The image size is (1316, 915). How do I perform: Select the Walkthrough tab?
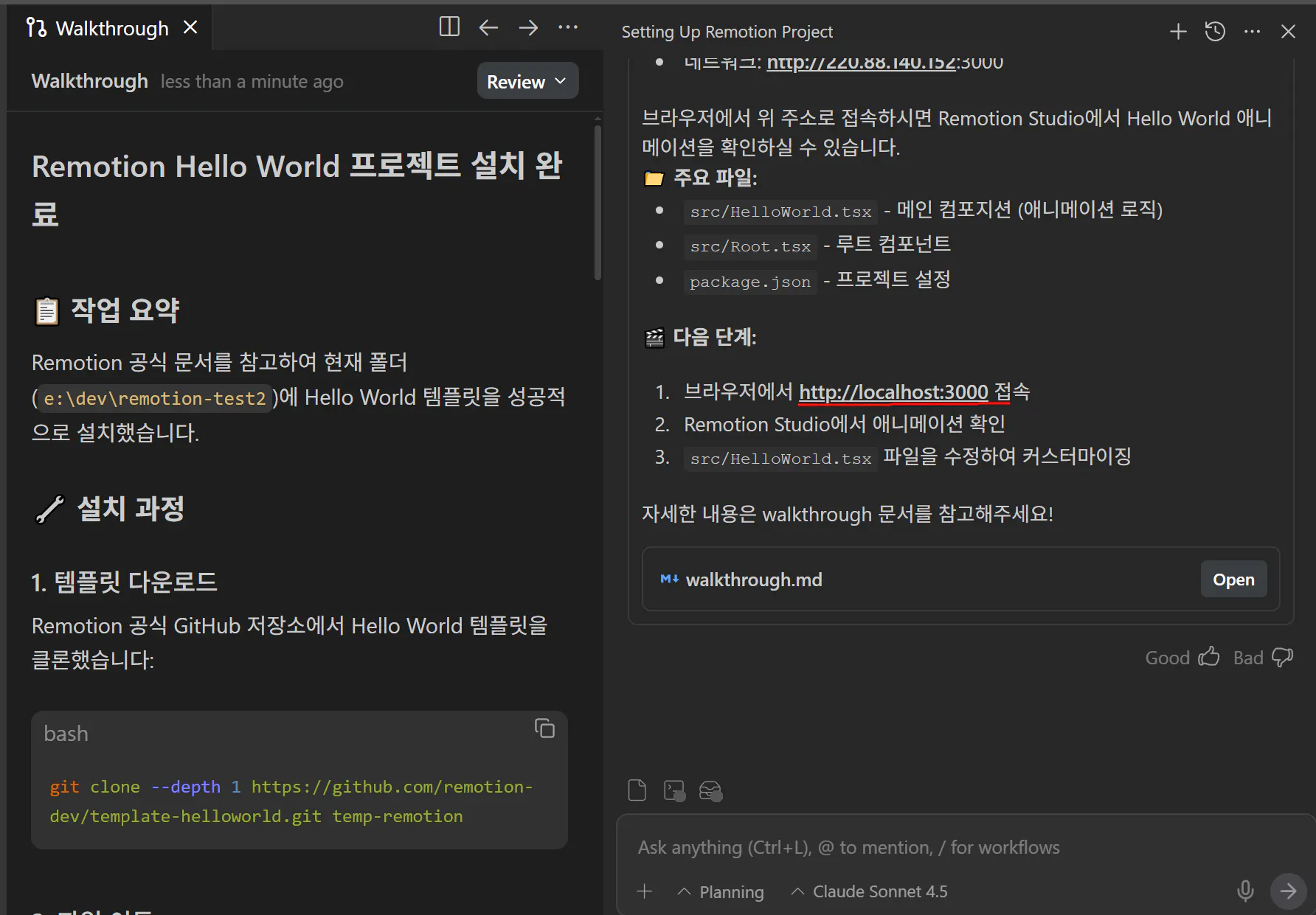(111, 28)
